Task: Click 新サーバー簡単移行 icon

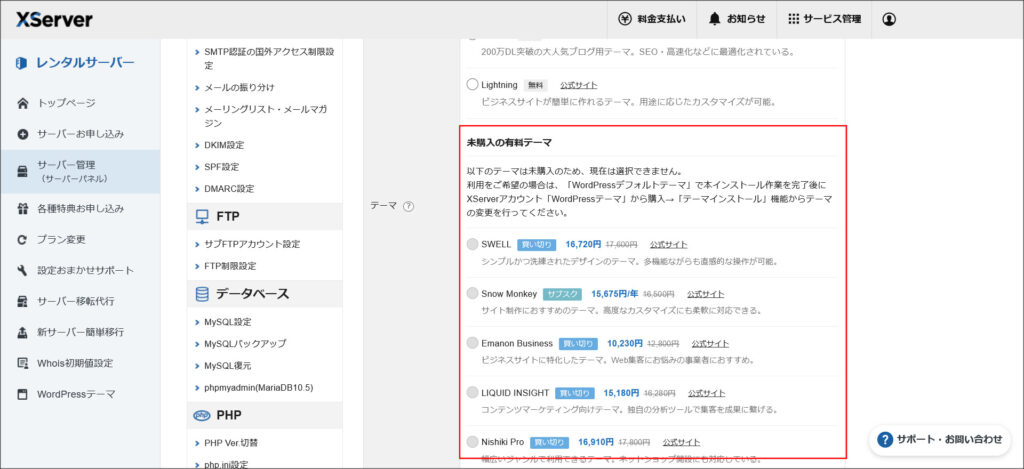Action: point(23,332)
